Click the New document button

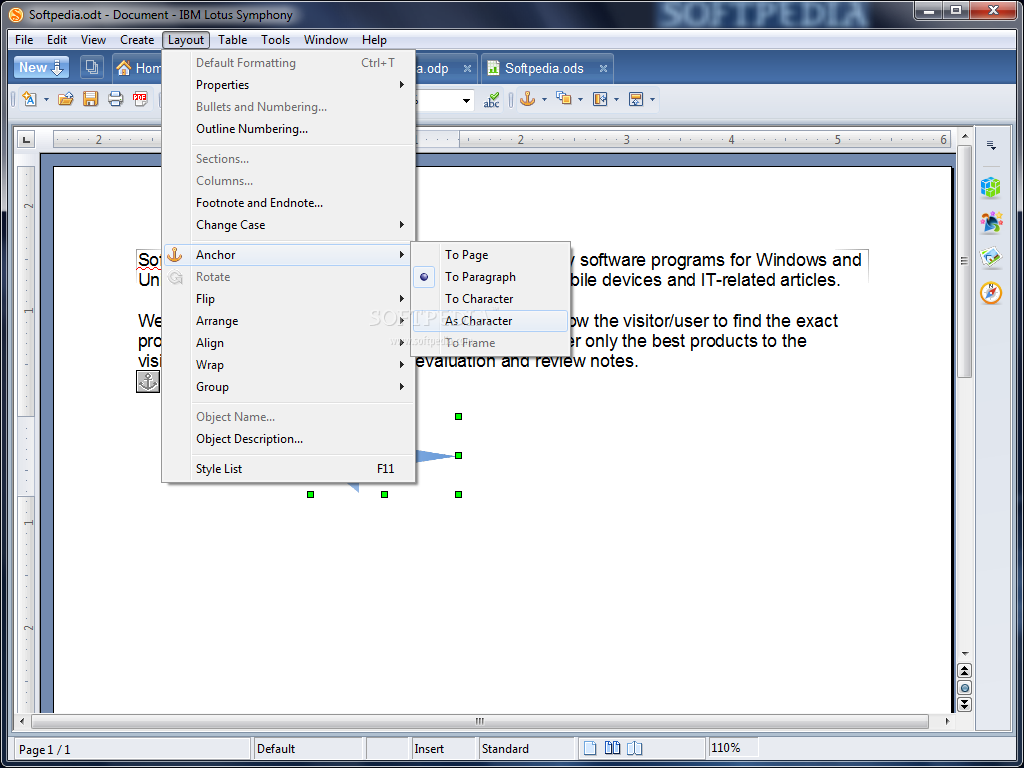[41, 67]
